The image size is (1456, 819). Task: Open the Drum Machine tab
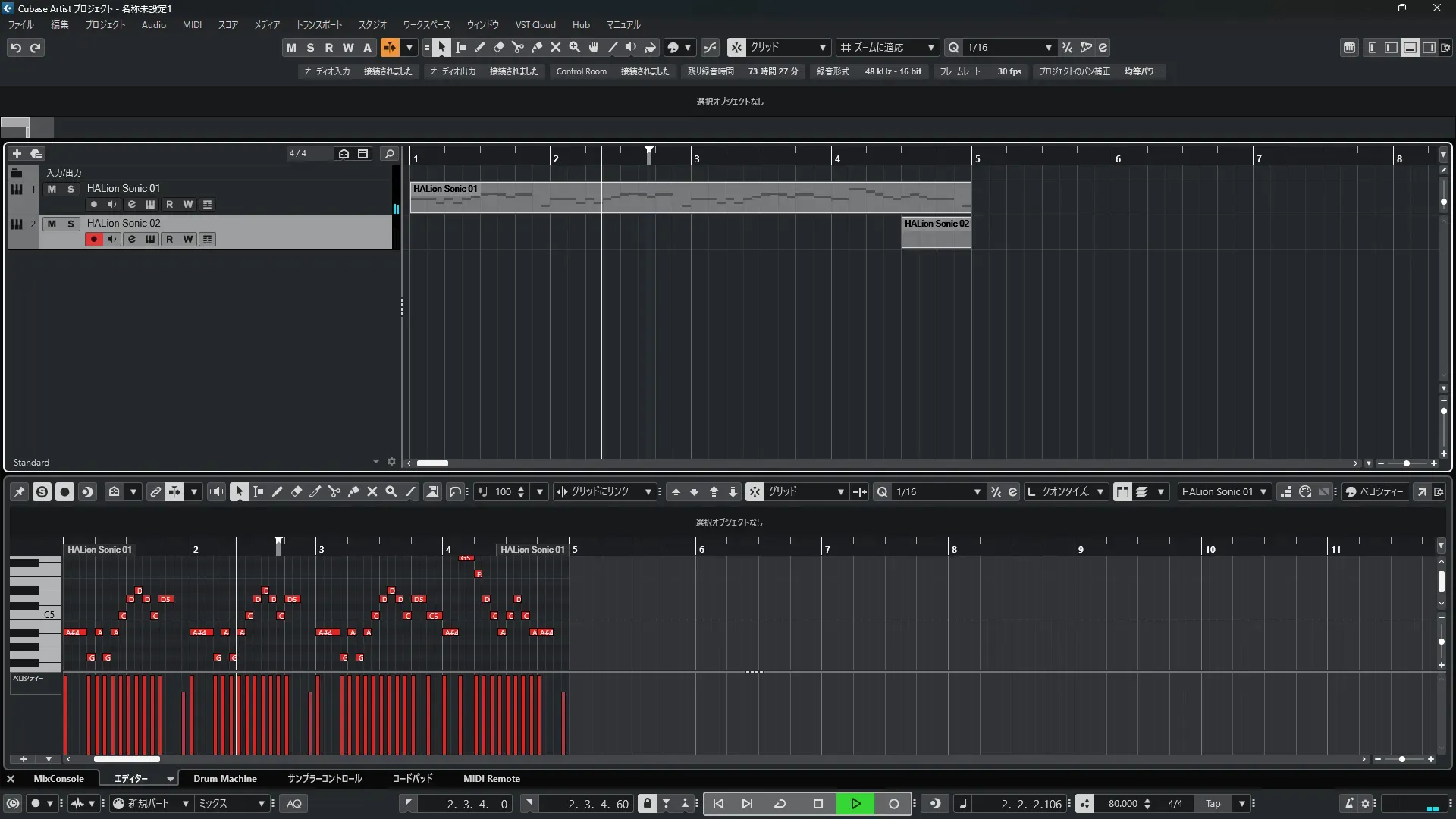[224, 779]
